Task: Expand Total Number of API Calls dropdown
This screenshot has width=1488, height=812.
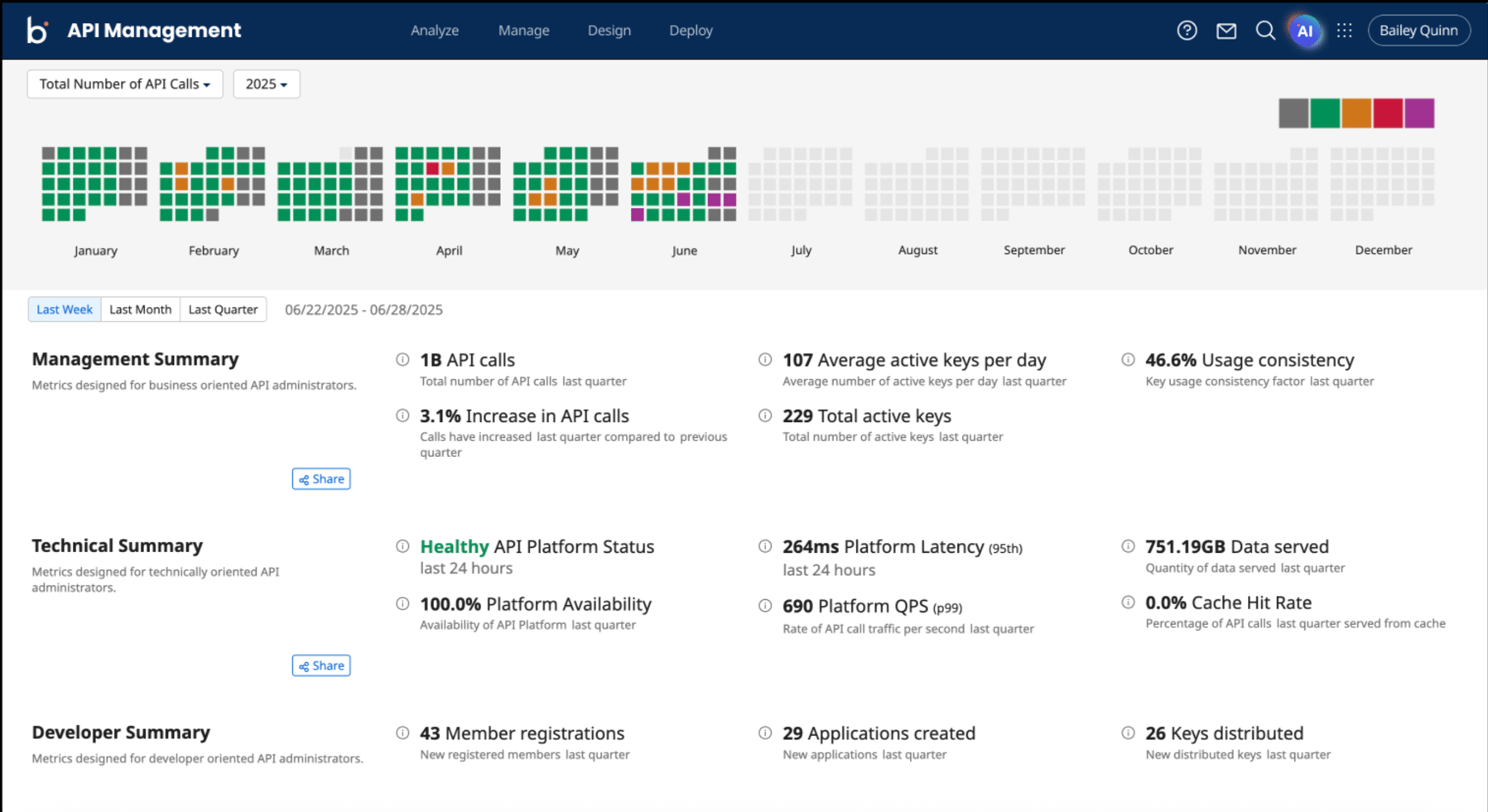Action: 125,84
